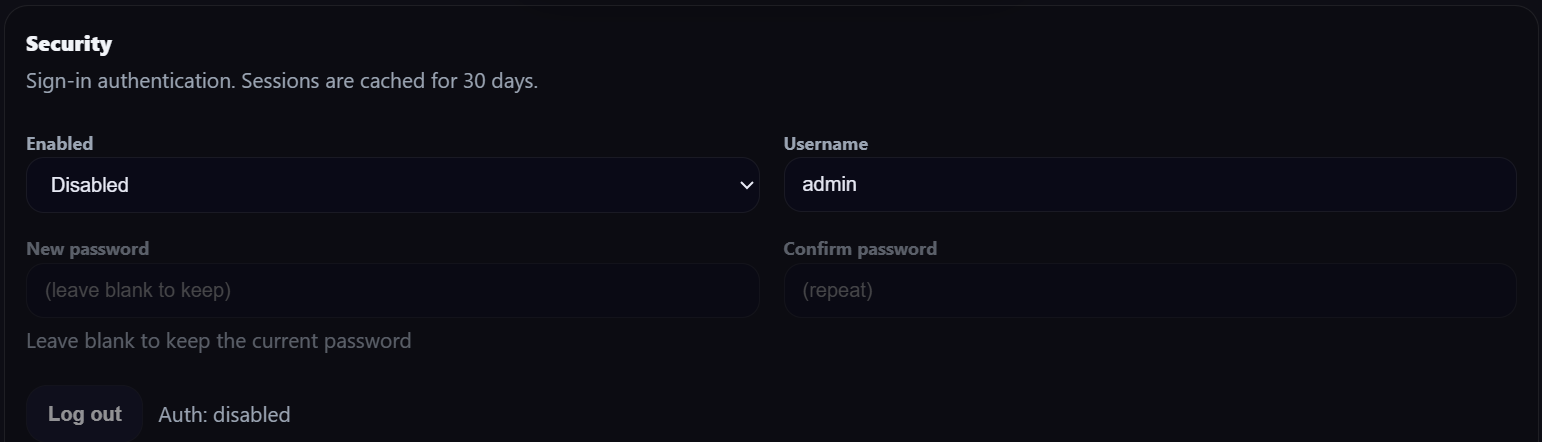
Task: Click the '(repeat)' placeholder text
Action: 838,291
